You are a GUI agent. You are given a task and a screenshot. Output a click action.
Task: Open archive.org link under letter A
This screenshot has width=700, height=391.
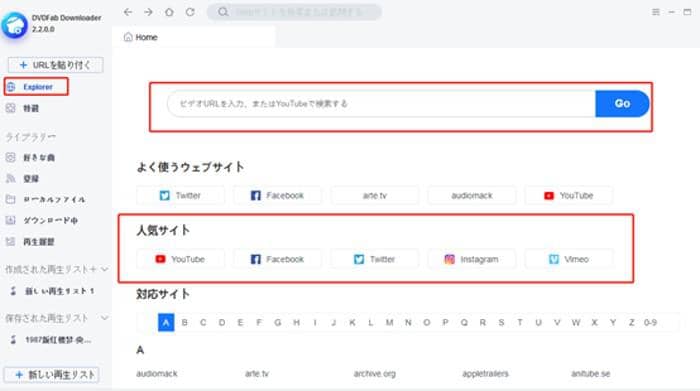[375, 374]
